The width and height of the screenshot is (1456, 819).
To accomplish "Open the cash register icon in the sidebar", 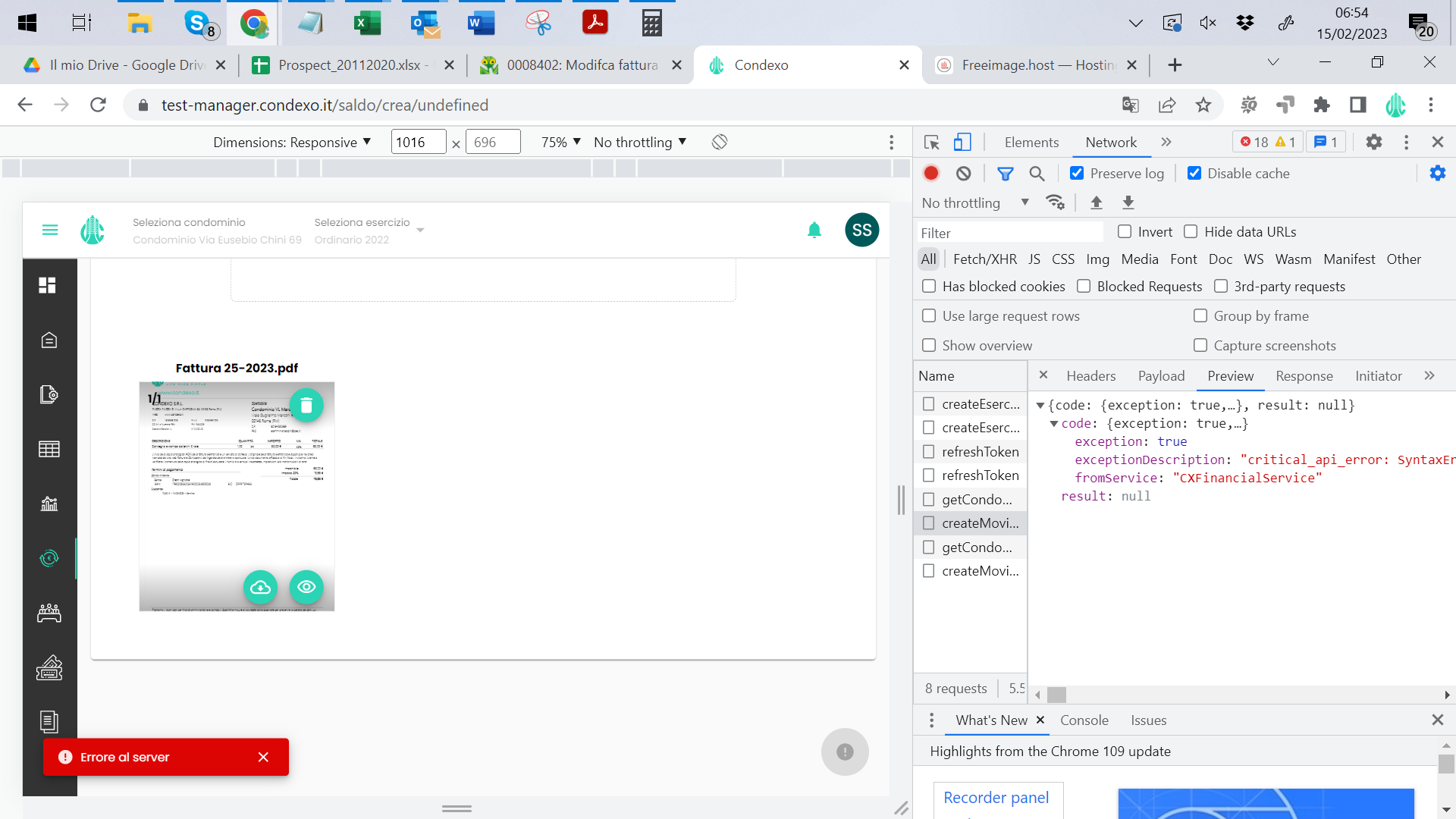I will (x=49, y=667).
